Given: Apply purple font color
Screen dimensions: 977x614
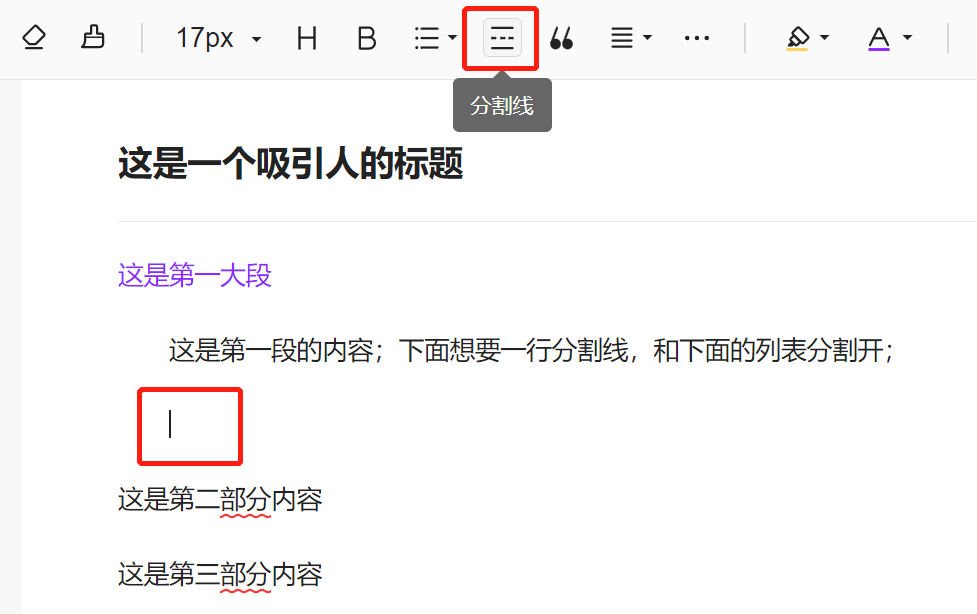Looking at the screenshot, I should [x=879, y=38].
